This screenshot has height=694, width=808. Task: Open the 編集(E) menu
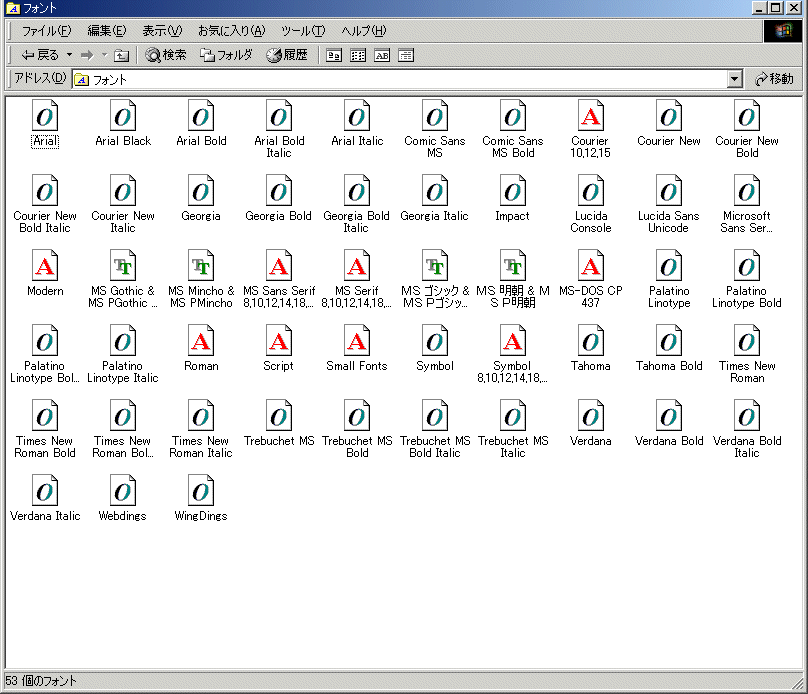point(107,31)
